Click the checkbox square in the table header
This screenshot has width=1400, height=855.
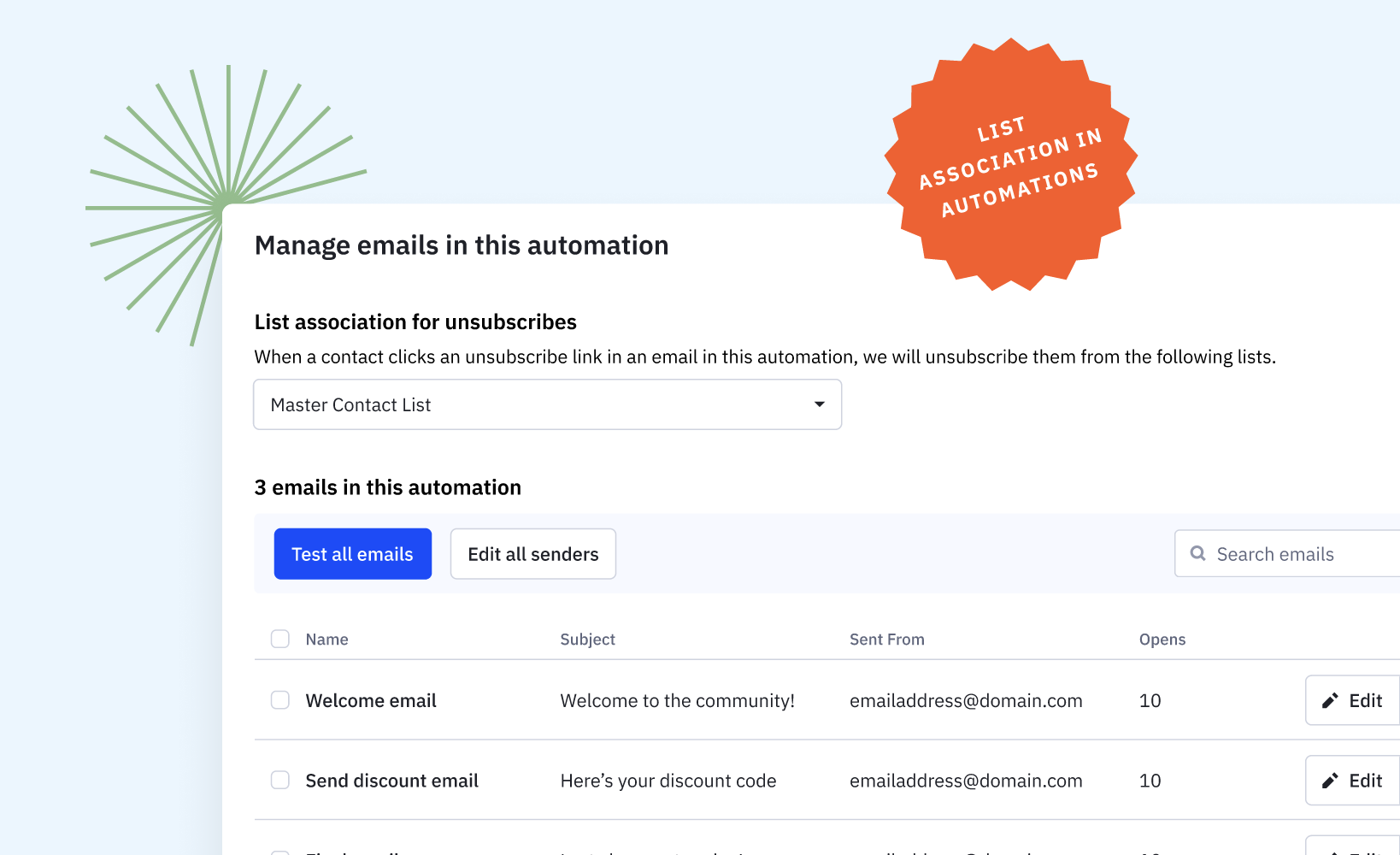[279, 639]
